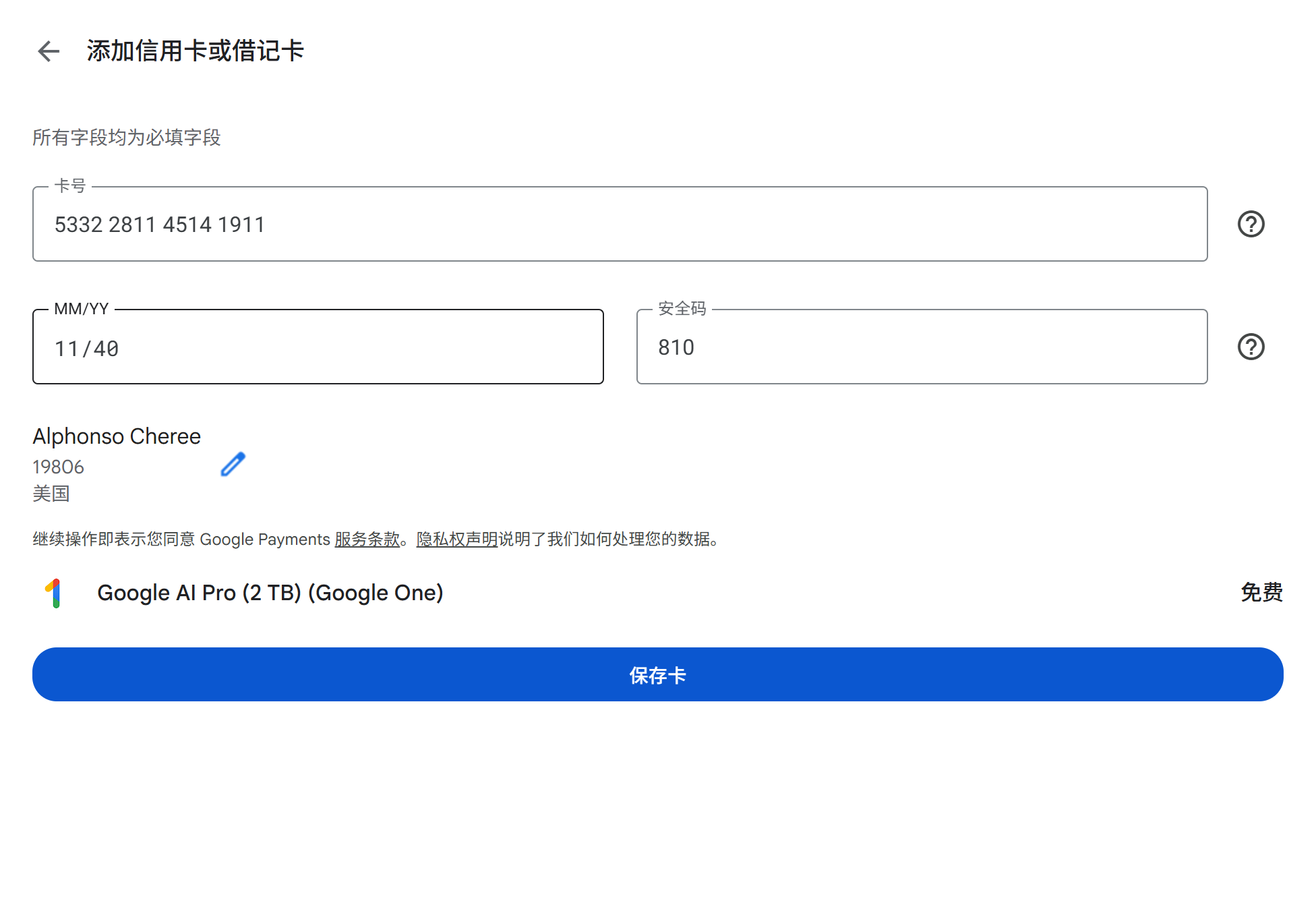Click the 免费 price label

[1261, 592]
